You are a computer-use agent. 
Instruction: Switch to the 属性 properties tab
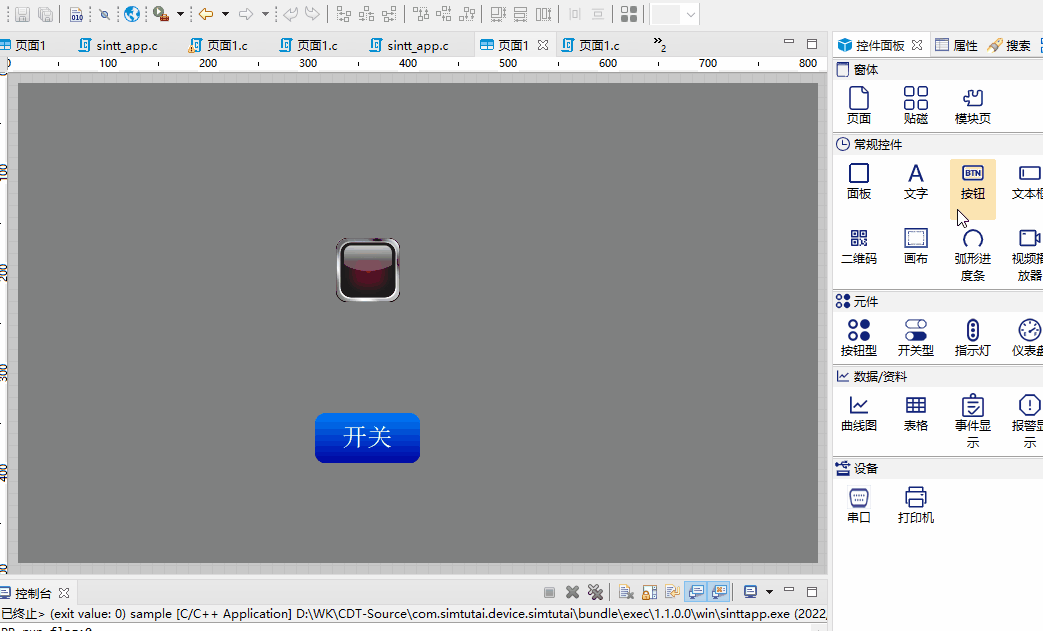(956, 45)
